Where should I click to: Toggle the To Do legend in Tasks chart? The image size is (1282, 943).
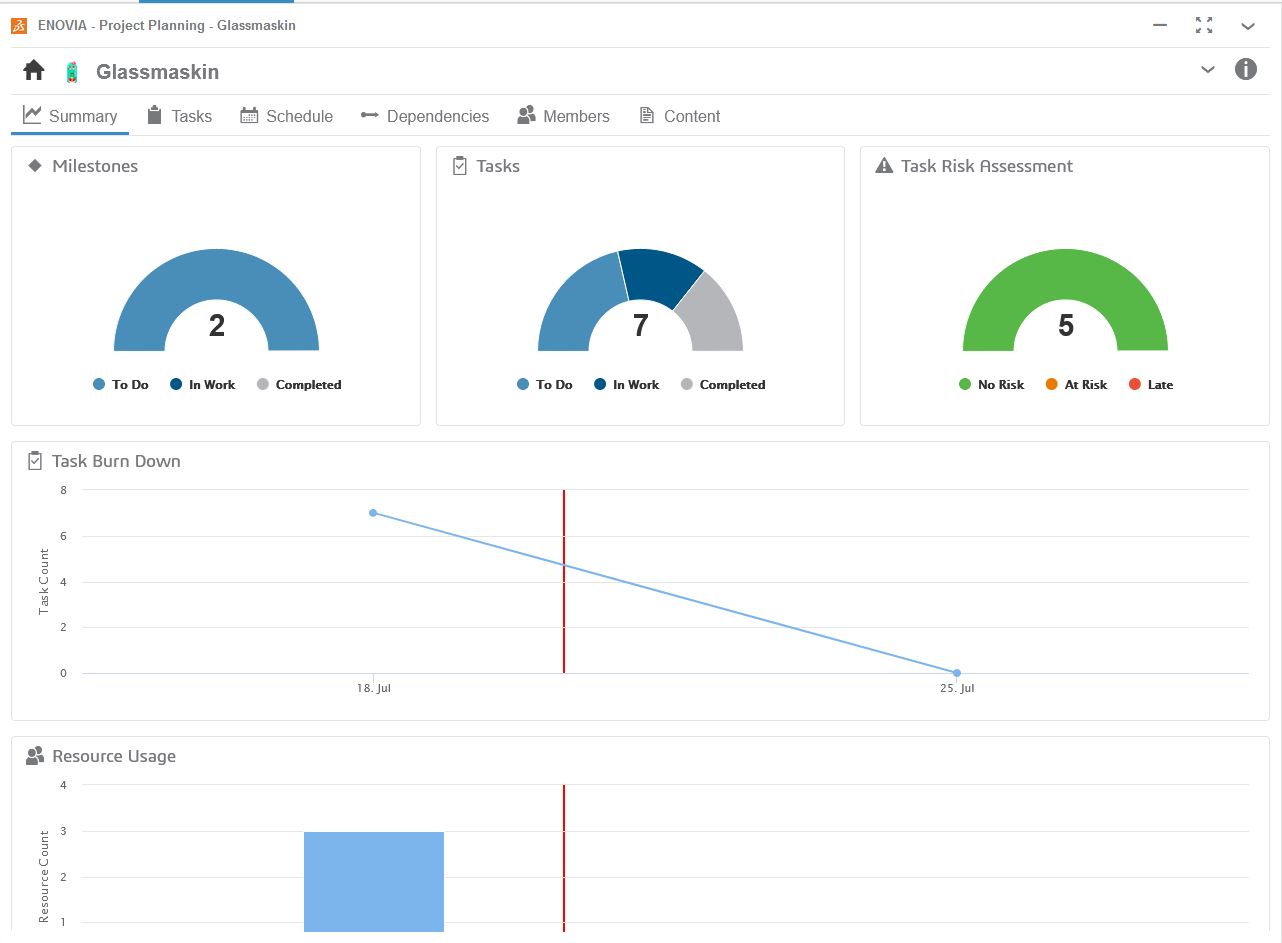pos(544,384)
